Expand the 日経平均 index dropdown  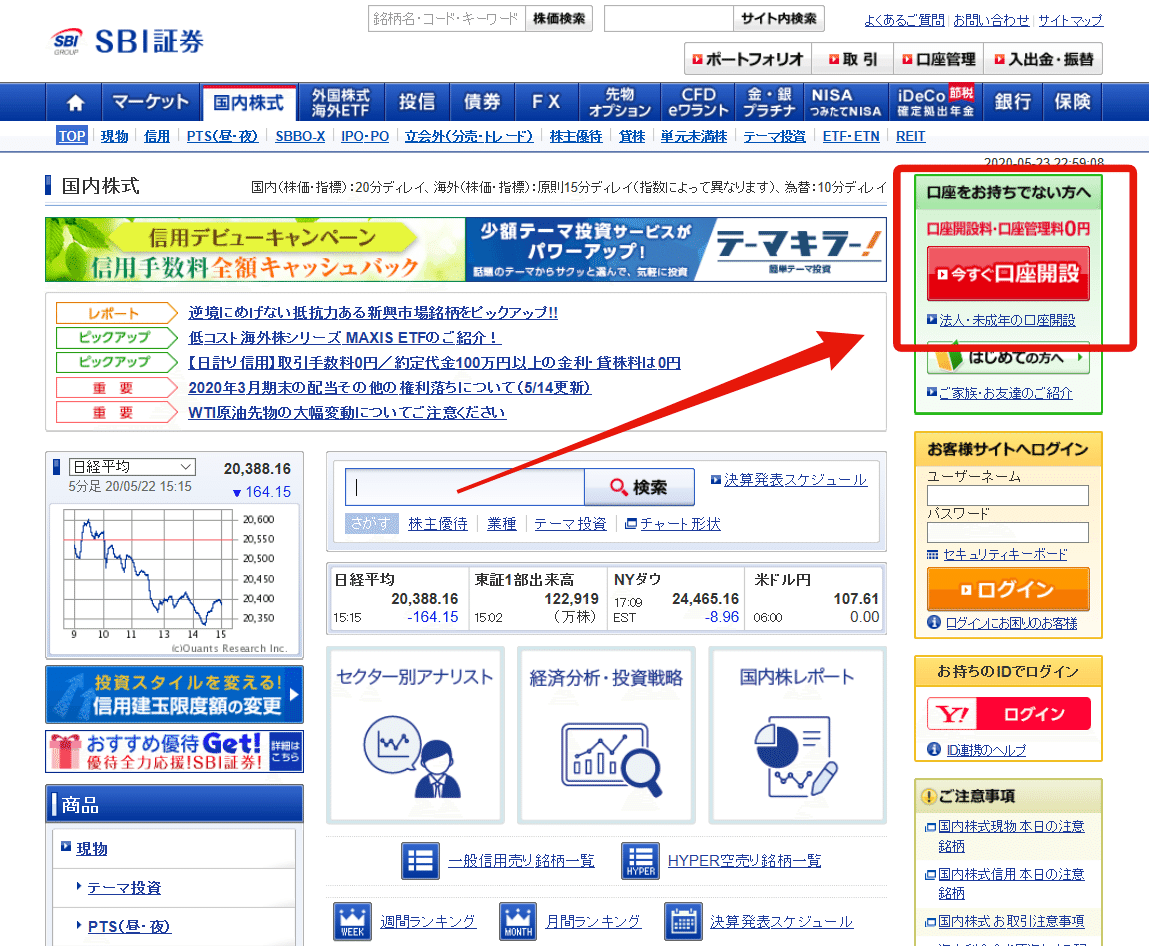(x=132, y=467)
